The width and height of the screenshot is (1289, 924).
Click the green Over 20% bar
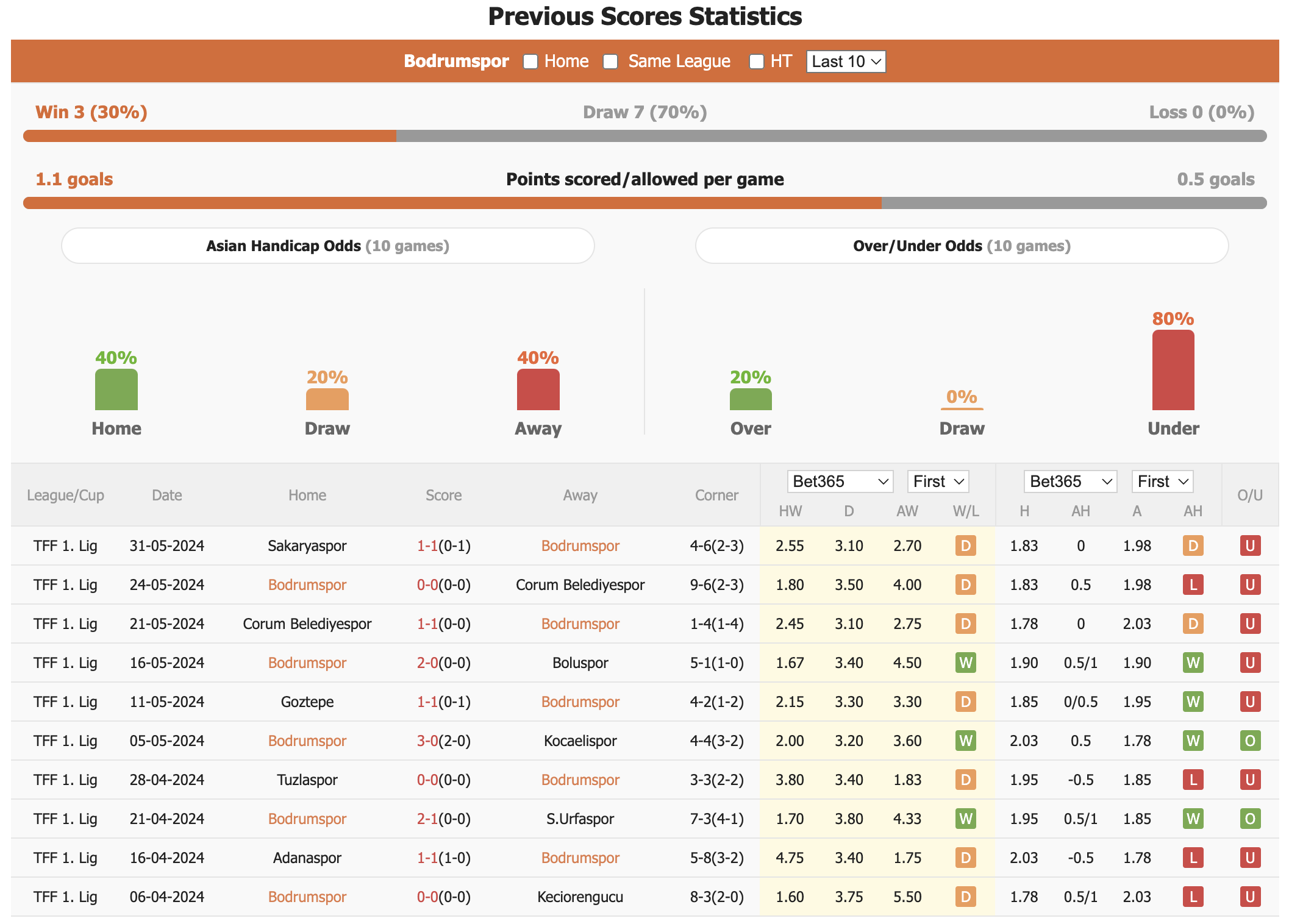[751, 399]
